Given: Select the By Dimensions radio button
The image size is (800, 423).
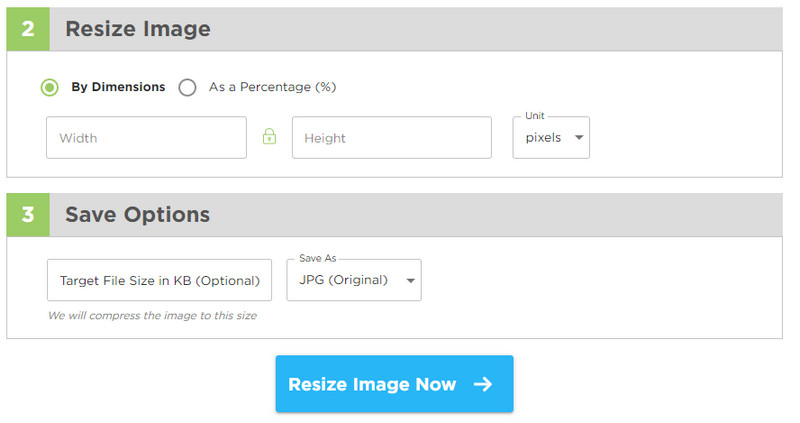Looking at the screenshot, I should point(49,87).
